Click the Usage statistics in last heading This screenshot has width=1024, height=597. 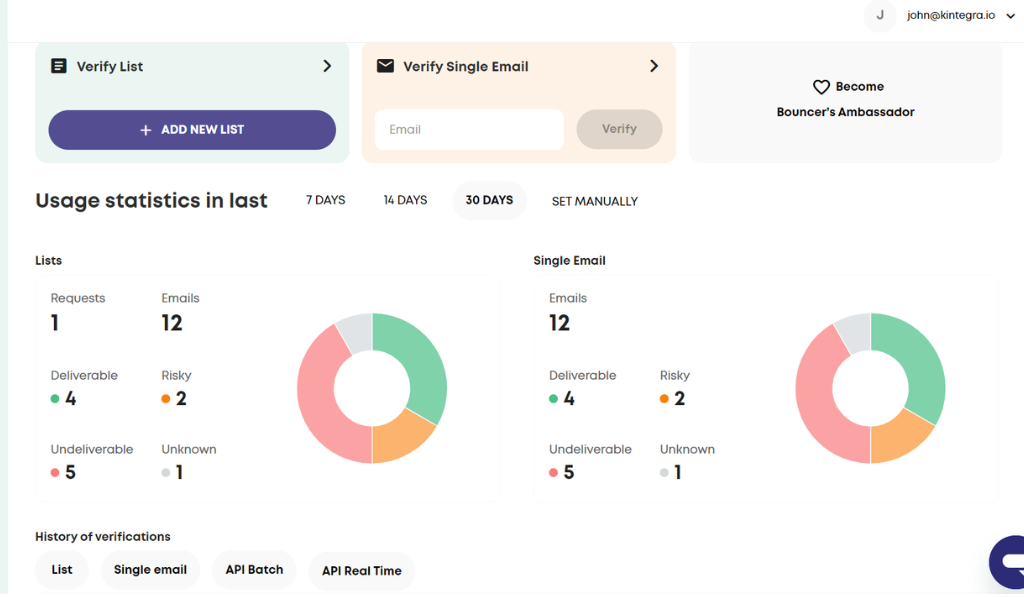point(152,201)
